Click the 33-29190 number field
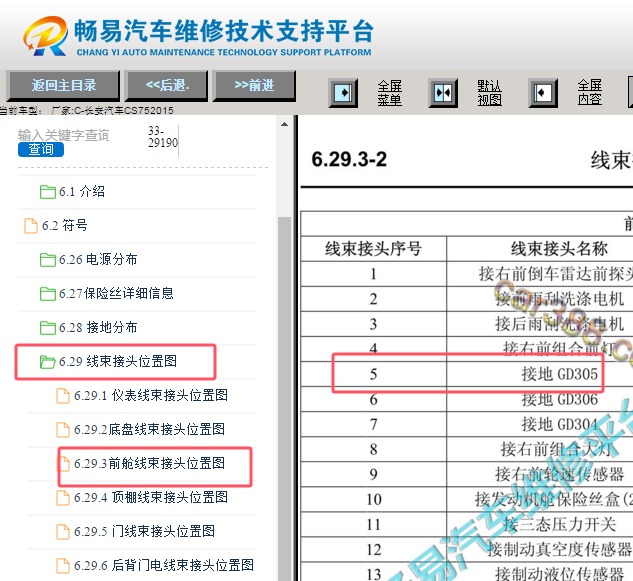 (163, 137)
